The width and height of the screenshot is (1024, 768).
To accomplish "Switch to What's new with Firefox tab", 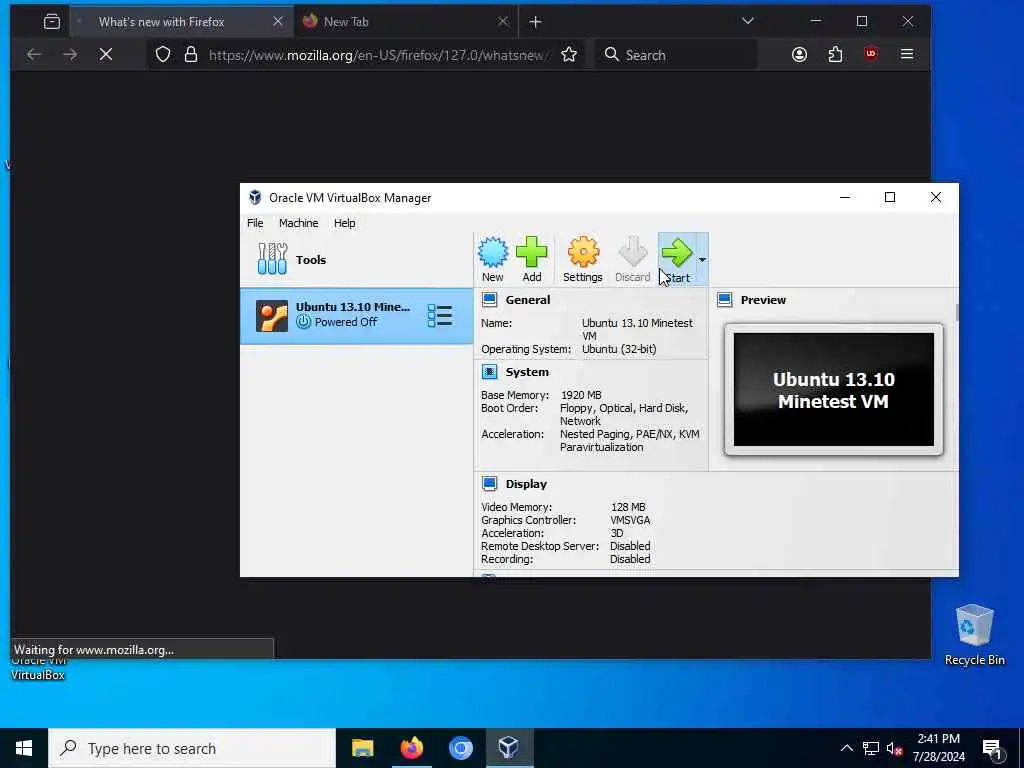I will point(182,22).
